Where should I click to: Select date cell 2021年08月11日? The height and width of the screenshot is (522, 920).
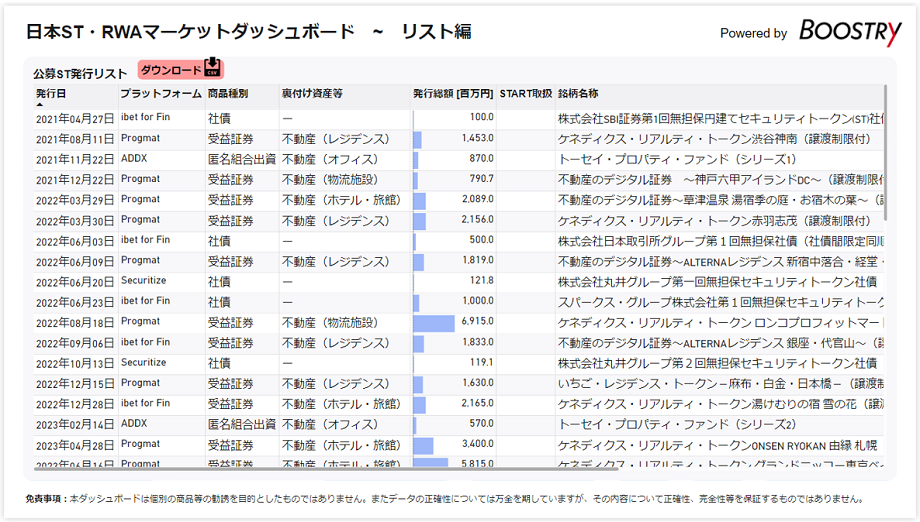pos(75,140)
